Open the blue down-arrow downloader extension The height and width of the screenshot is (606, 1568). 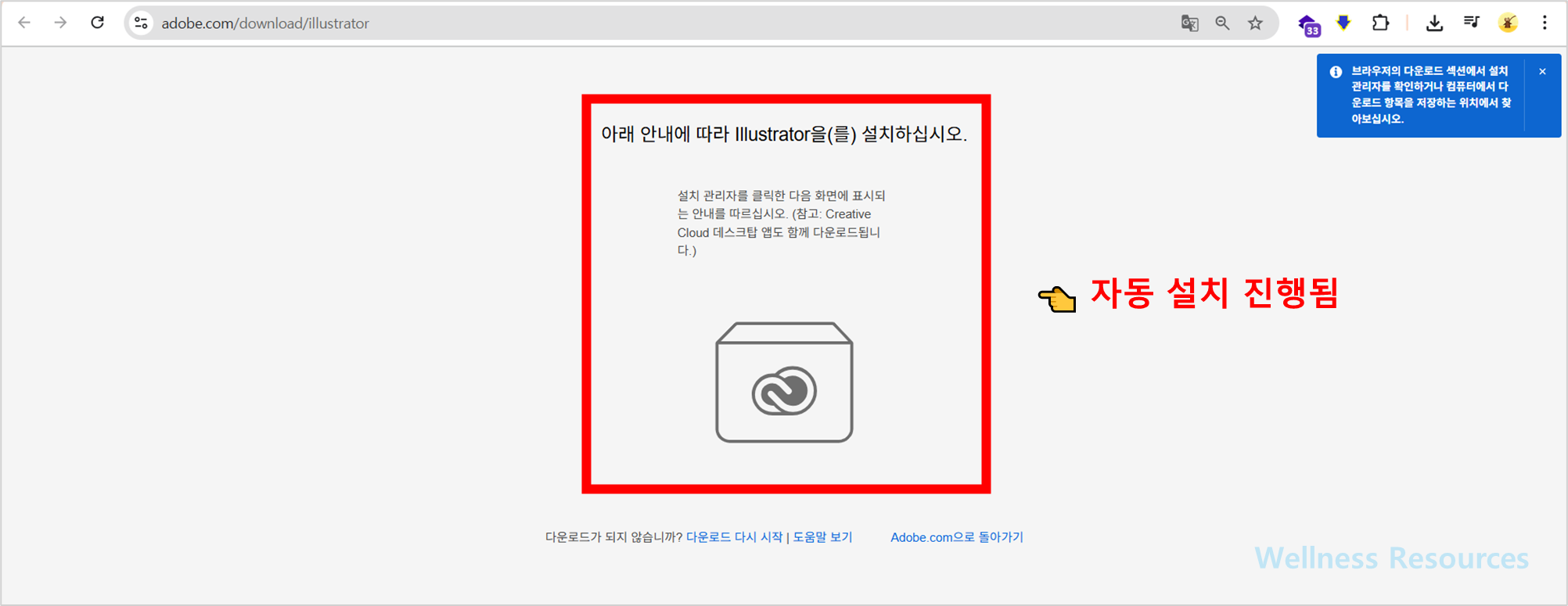(1343, 23)
